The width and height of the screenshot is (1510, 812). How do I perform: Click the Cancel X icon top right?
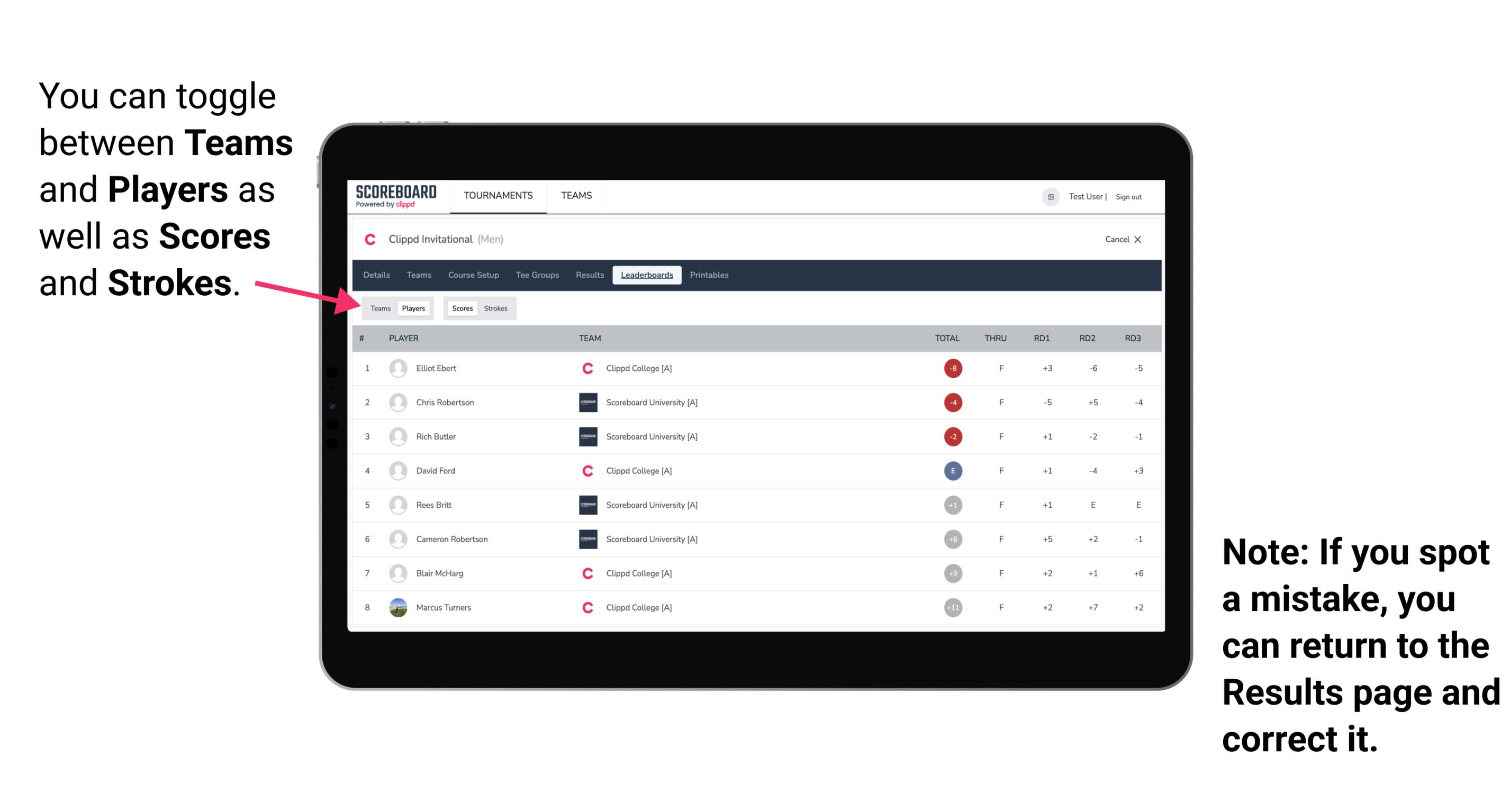[x=1122, y=239]
